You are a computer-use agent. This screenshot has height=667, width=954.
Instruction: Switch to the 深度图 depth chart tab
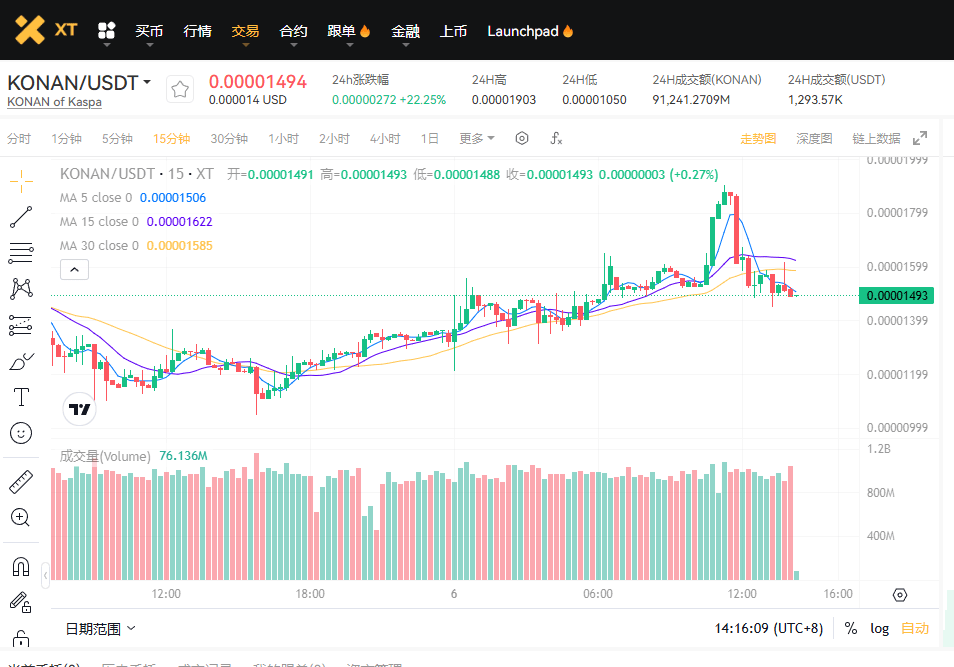coord(814,138)
